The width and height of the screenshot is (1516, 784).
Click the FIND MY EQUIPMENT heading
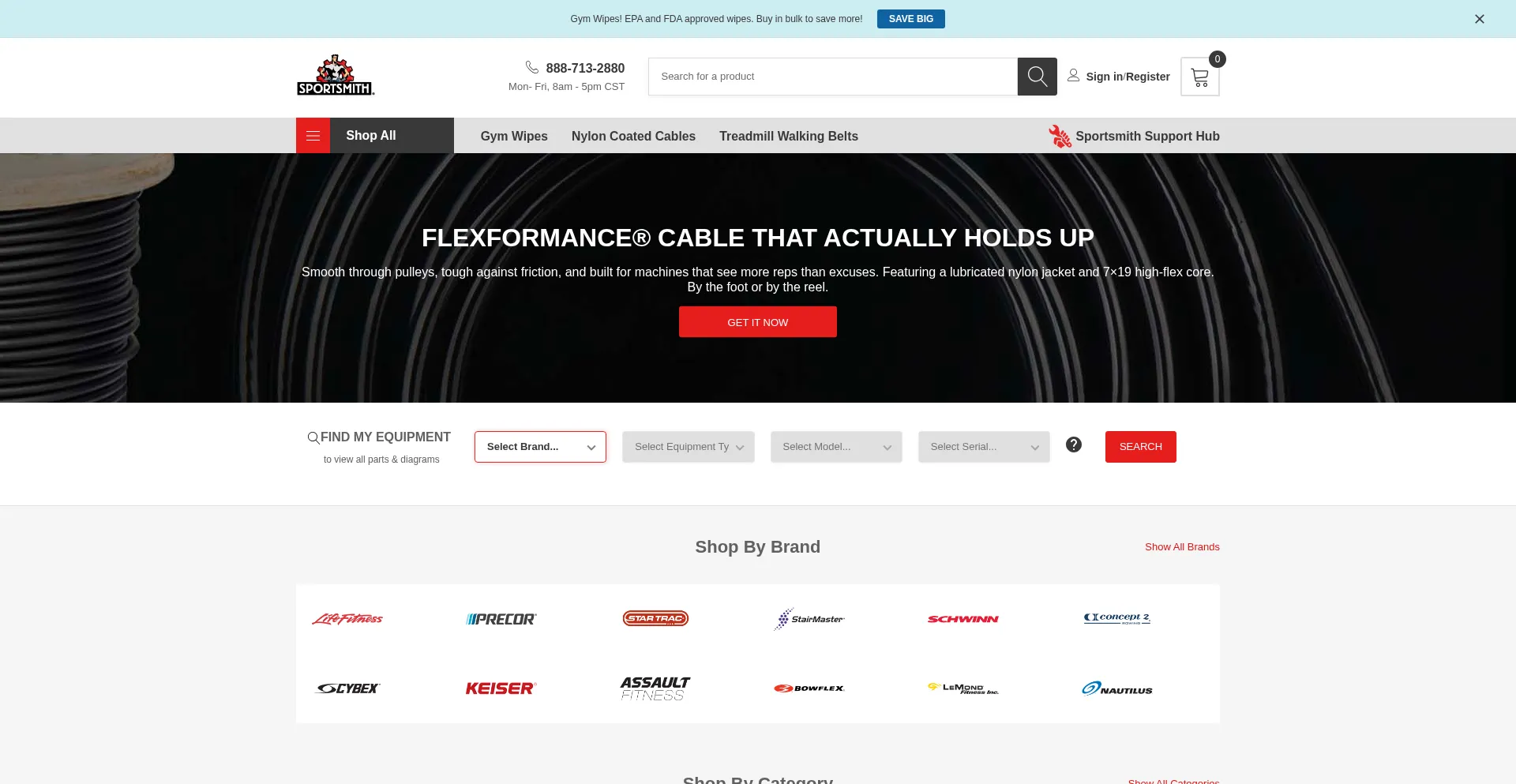pos(385,437)
